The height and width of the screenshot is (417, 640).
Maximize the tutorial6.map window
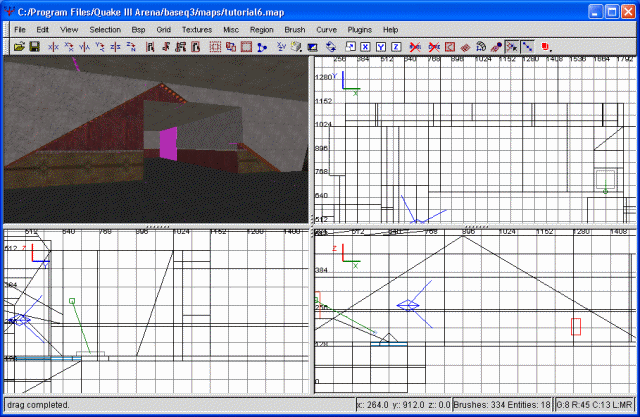coord(612,12)
